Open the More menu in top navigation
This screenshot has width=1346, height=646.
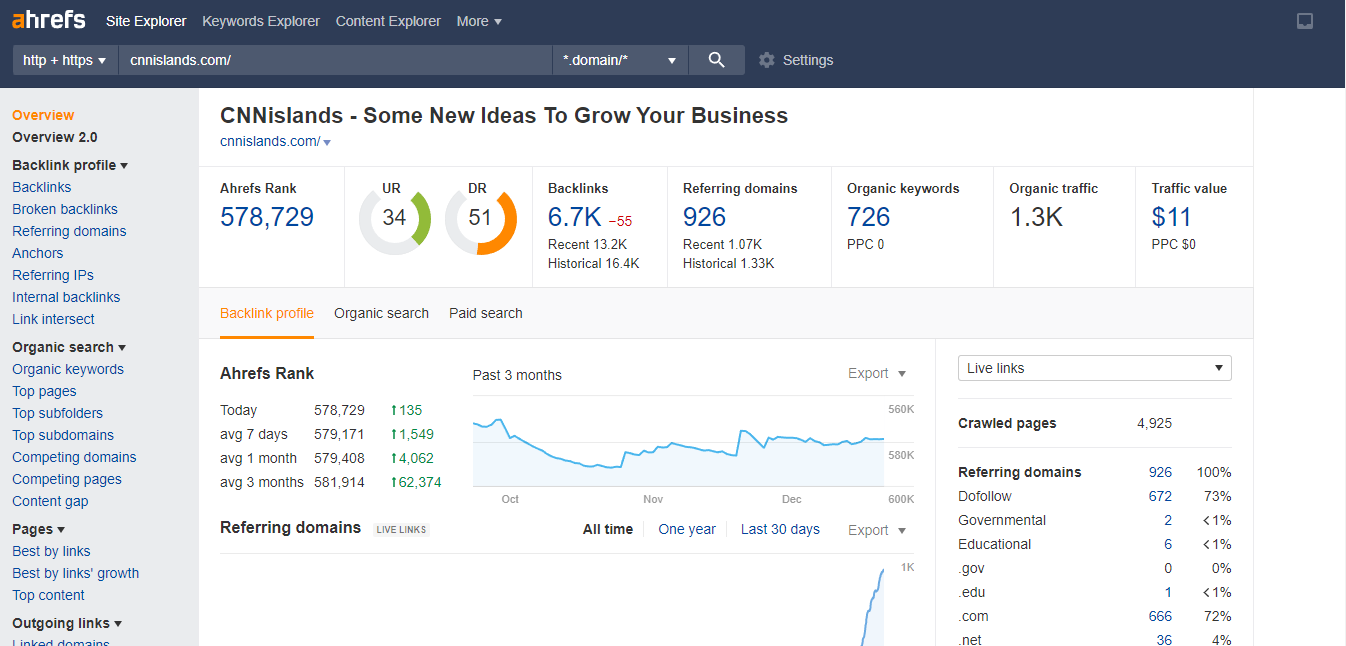pos(479,21)
